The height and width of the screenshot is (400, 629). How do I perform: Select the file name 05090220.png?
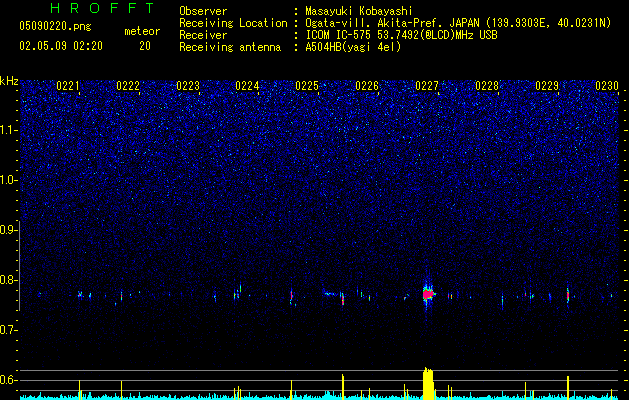(x=55, y=27)
